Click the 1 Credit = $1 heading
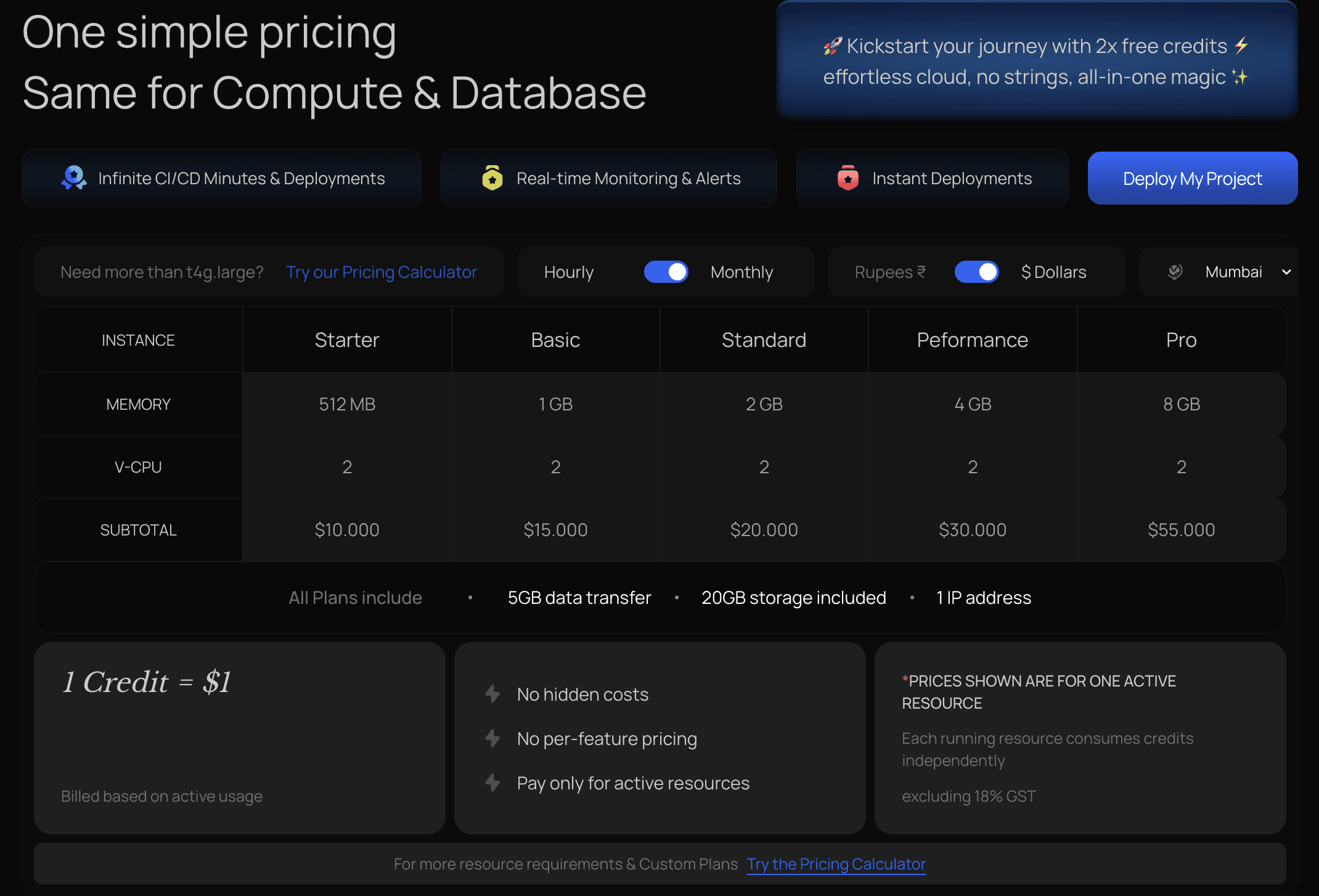Viewport: 1319px width, 896px height. 147,682
